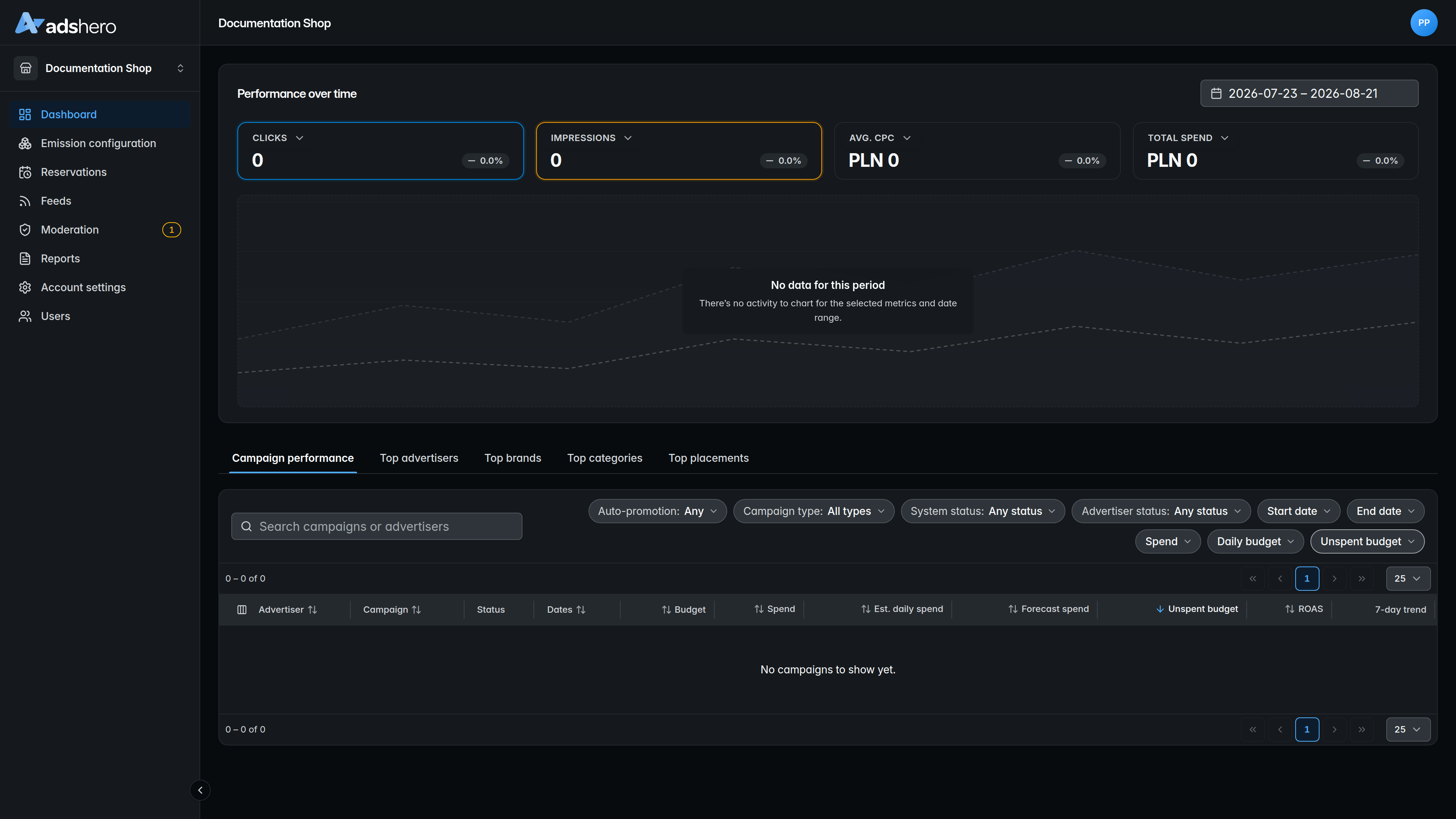Toggle the Total Spend metric card
The width and height of the screenshot is (1456, 819).
[x=1276, y=151]
